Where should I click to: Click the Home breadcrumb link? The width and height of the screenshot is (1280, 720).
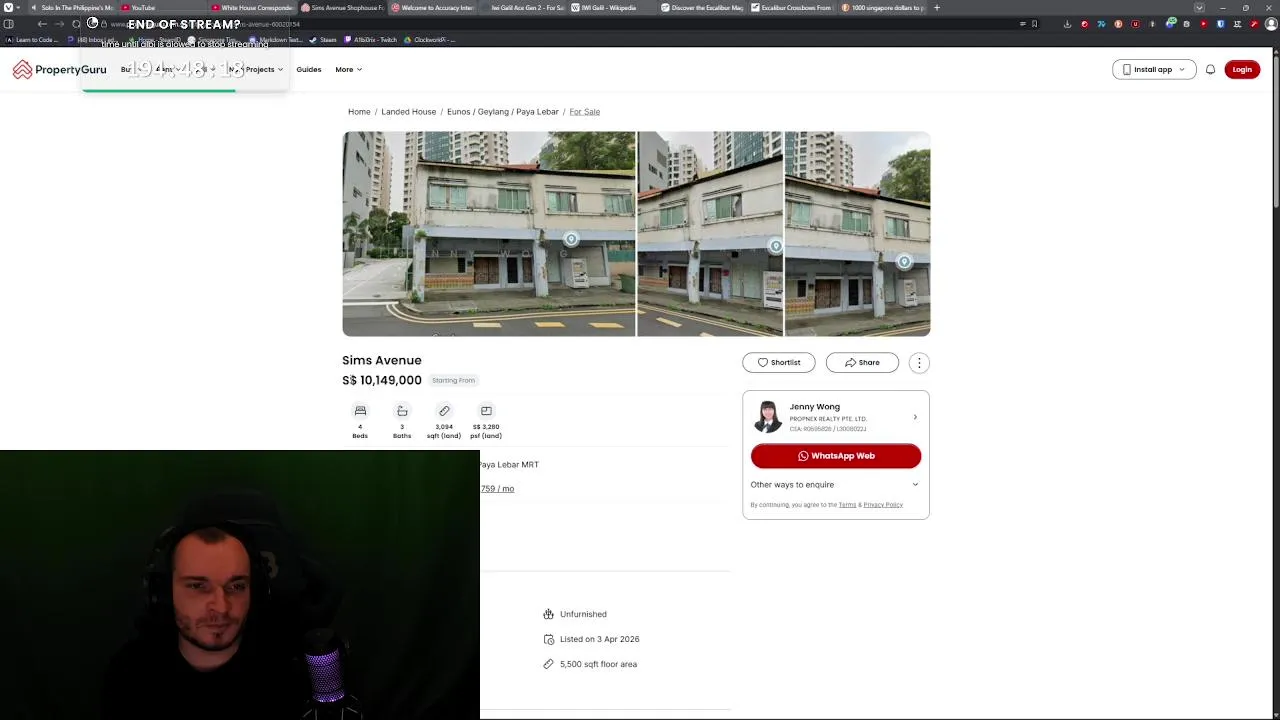point(359,112)
